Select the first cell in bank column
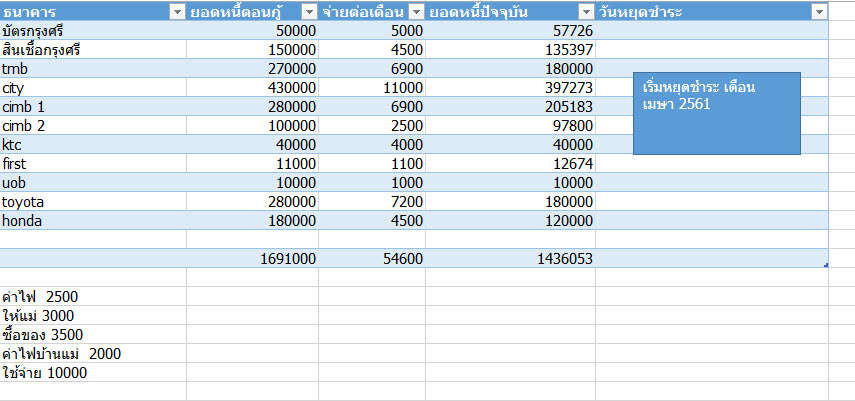The image size is (855, 401). (93, 164)
